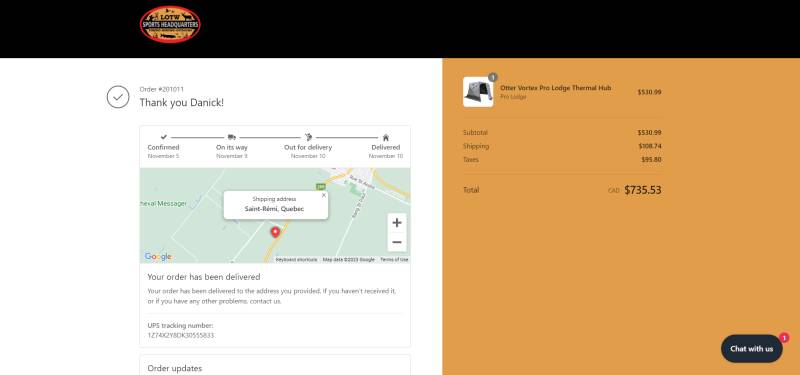The image size is (800, 375).
Task: Click the order confirmed checkmark circle icon
Action: (x=118, y=97)
